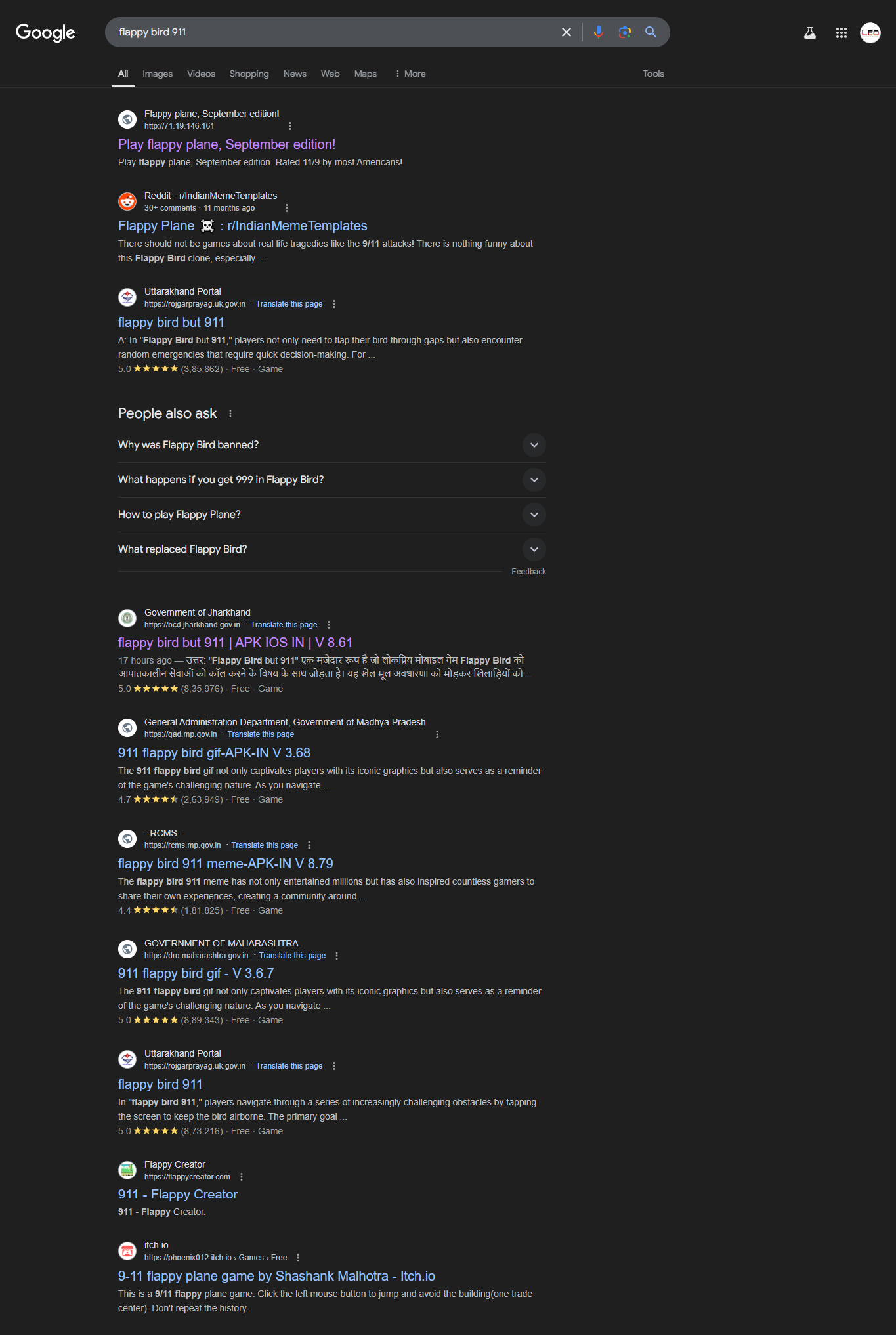This screenshot has height=1335, width=896.
Task: Click Translate this page for Jharkhand result
Action: pyautogui.click(x=284, y=625)
